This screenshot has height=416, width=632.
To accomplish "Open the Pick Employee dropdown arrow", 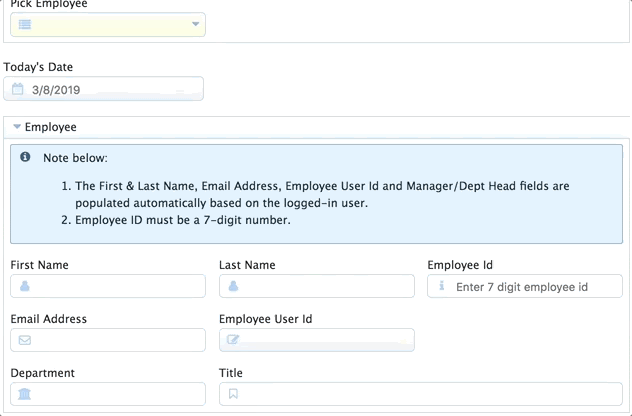I will tap(195, 24).
